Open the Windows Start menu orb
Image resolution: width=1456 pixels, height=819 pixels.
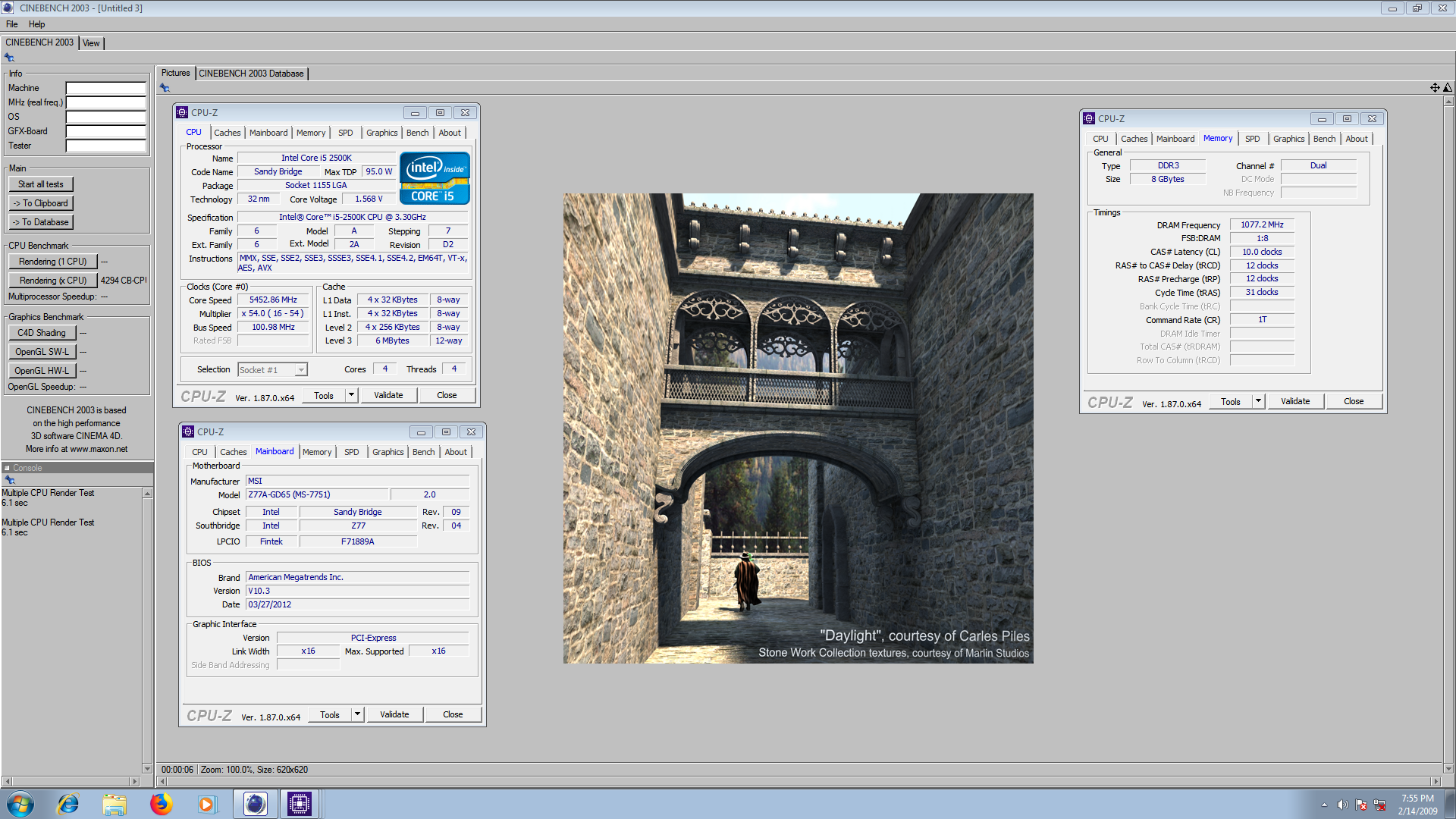[x=20, y=804]
